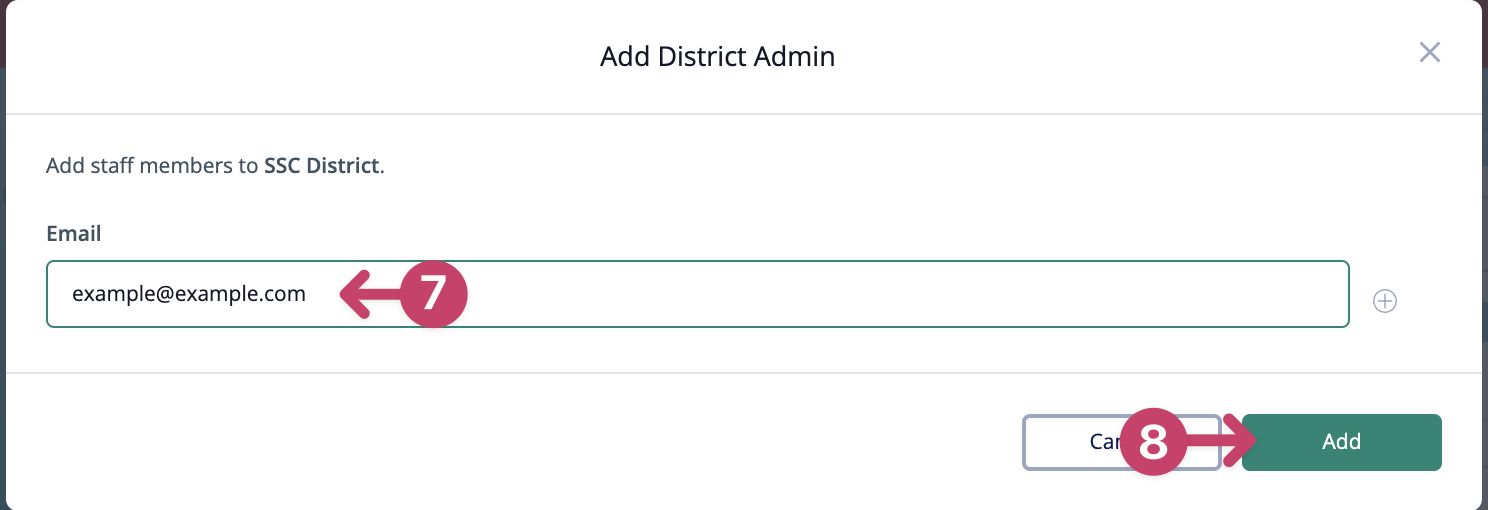Click the empty header area left of the title
Image resolution: width=1488 pixels, height=510 pixels.
[x=300, y=56]
